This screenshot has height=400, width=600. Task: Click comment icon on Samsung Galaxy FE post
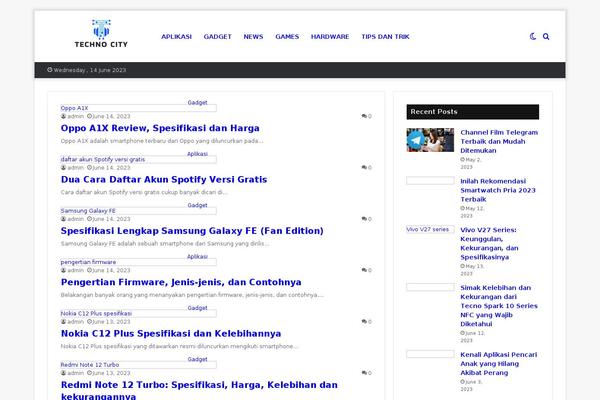point(365,219)
